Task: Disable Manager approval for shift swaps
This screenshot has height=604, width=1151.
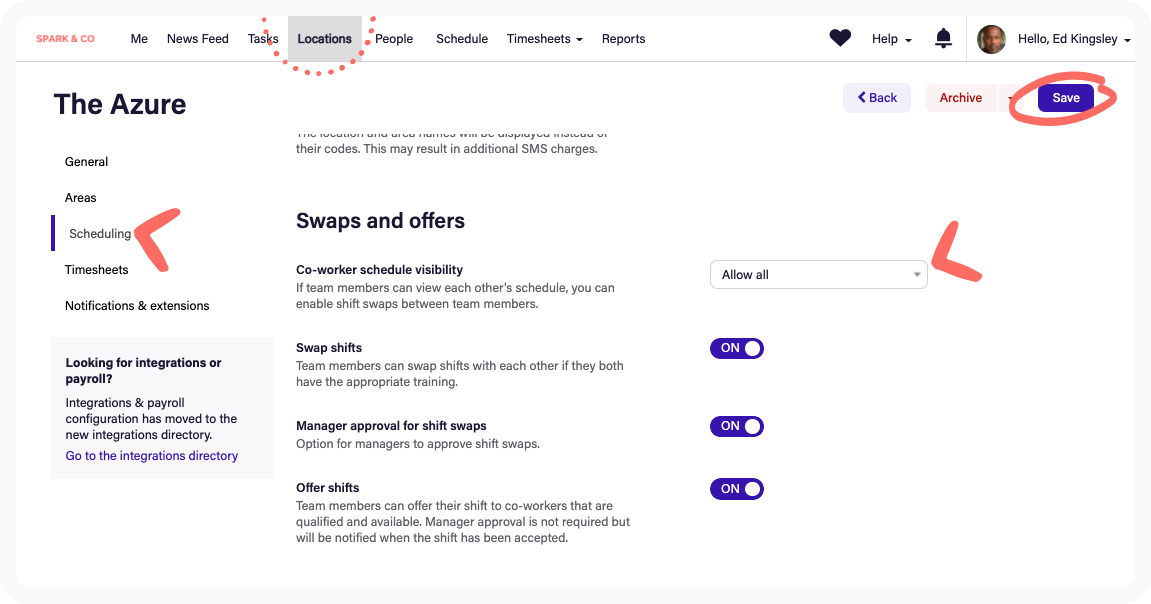Action: (737, 426)
